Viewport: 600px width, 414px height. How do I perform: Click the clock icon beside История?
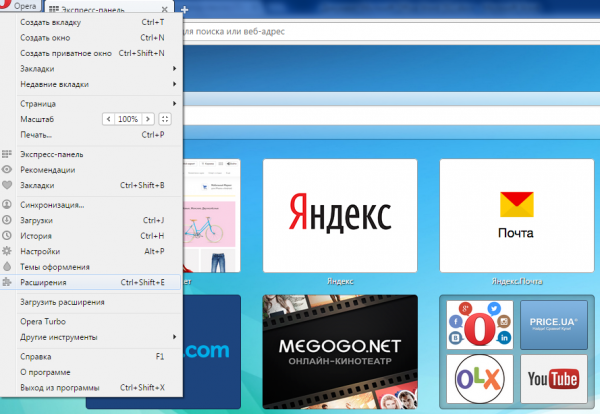click(x=7, y=236)
